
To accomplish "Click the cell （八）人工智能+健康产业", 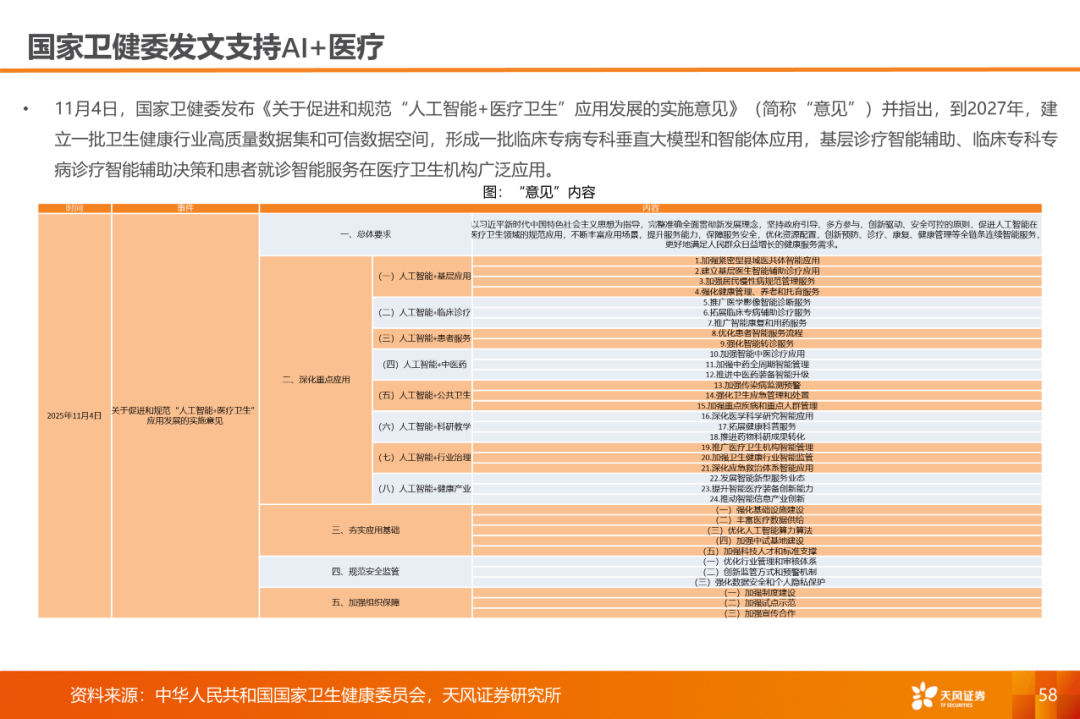I will point(422,488).
